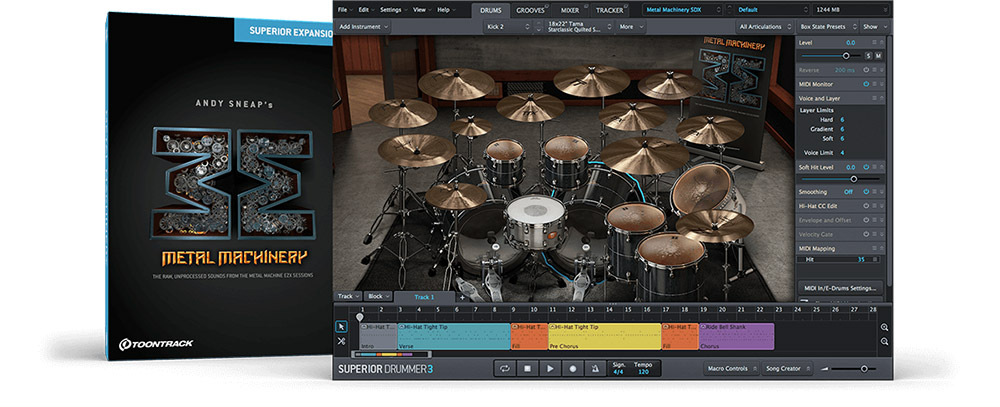The image size is (1000, 407).
Task: Switch to the TRACKER tab
Action: (609, 10)
